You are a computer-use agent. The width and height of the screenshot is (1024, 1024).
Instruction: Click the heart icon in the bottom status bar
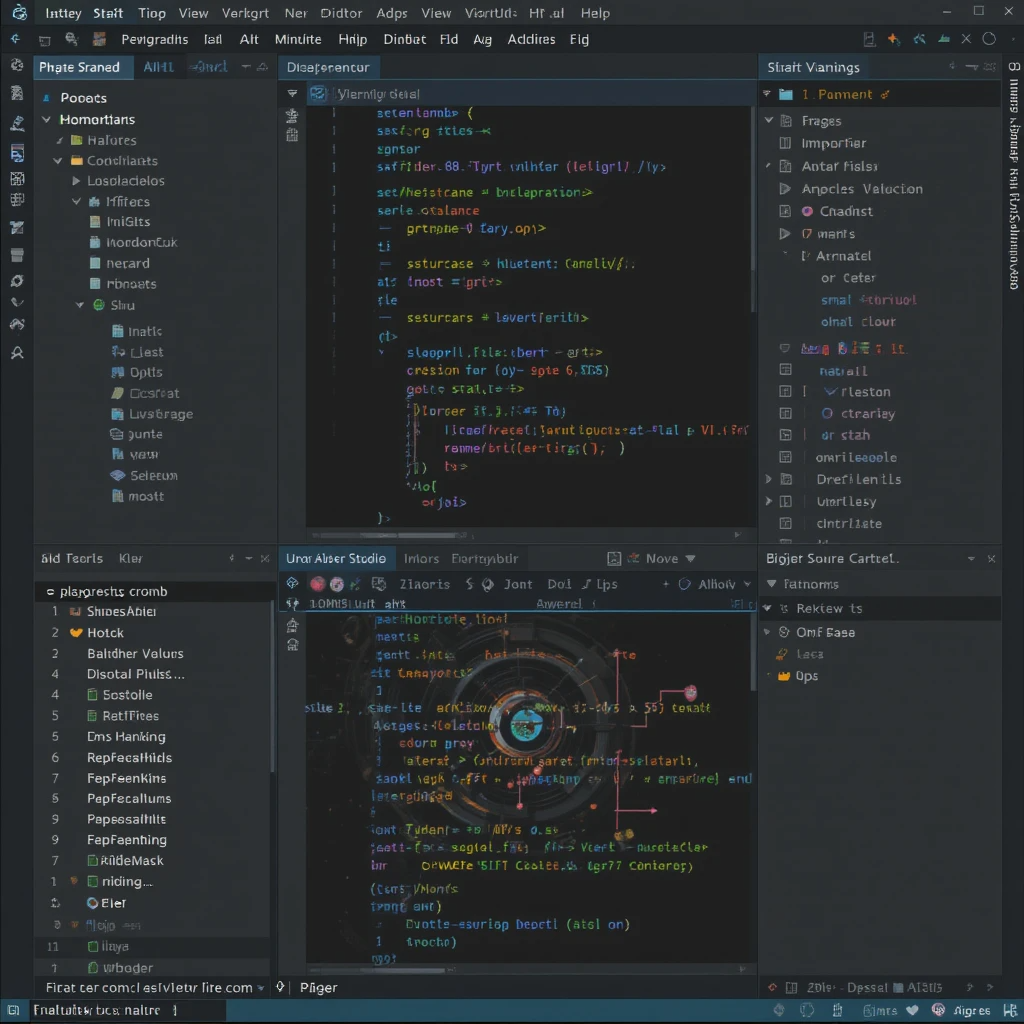[x=913, y=1011]
